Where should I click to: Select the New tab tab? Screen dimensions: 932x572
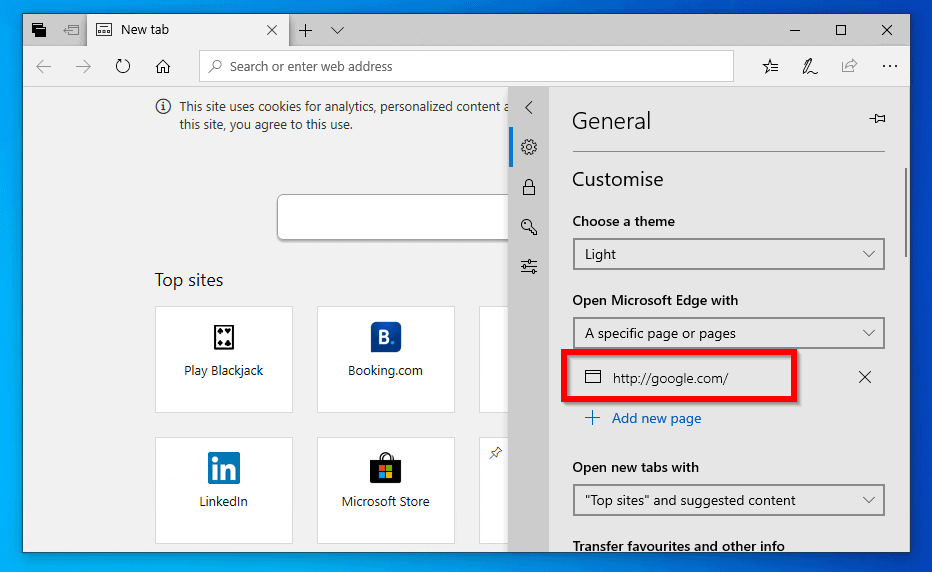tap(188, 30)
